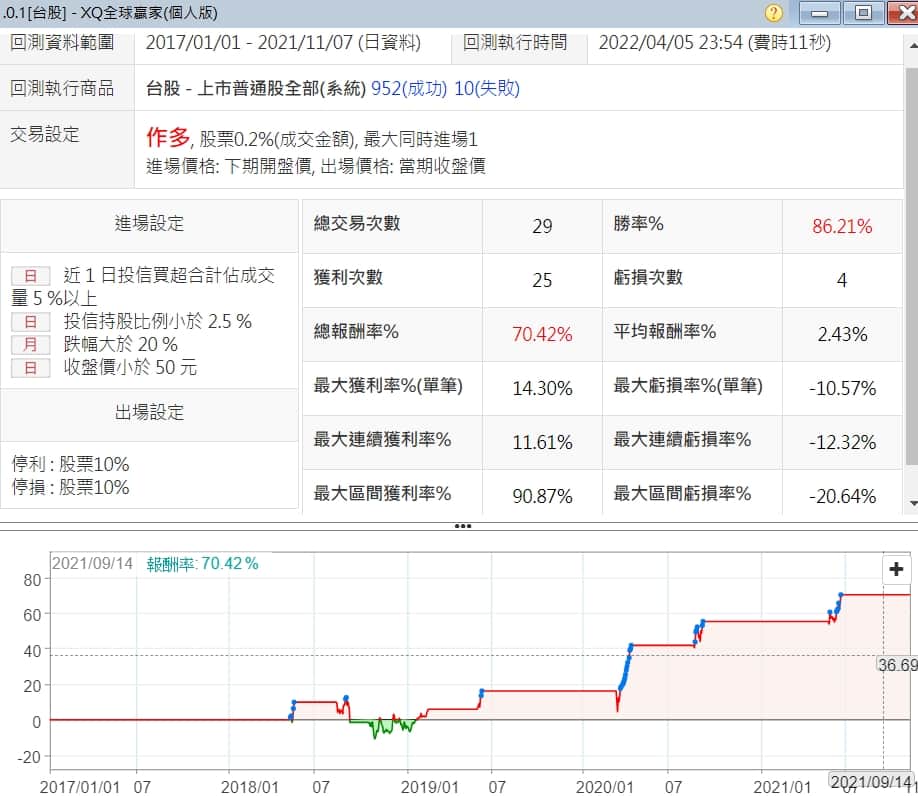Click the 月 badge beside 跌幅大於 20 %
Viewport: 918px width, 796px height.
(30, 344)
